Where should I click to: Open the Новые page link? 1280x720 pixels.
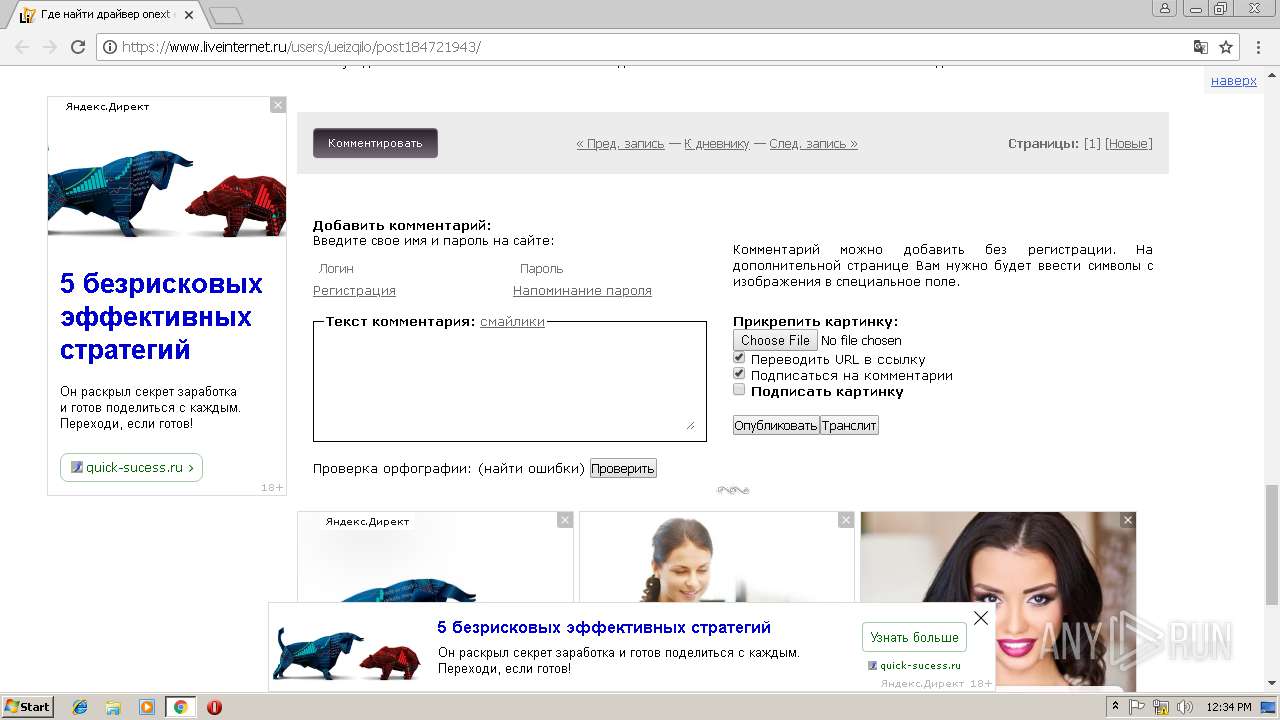(1129, 144)
